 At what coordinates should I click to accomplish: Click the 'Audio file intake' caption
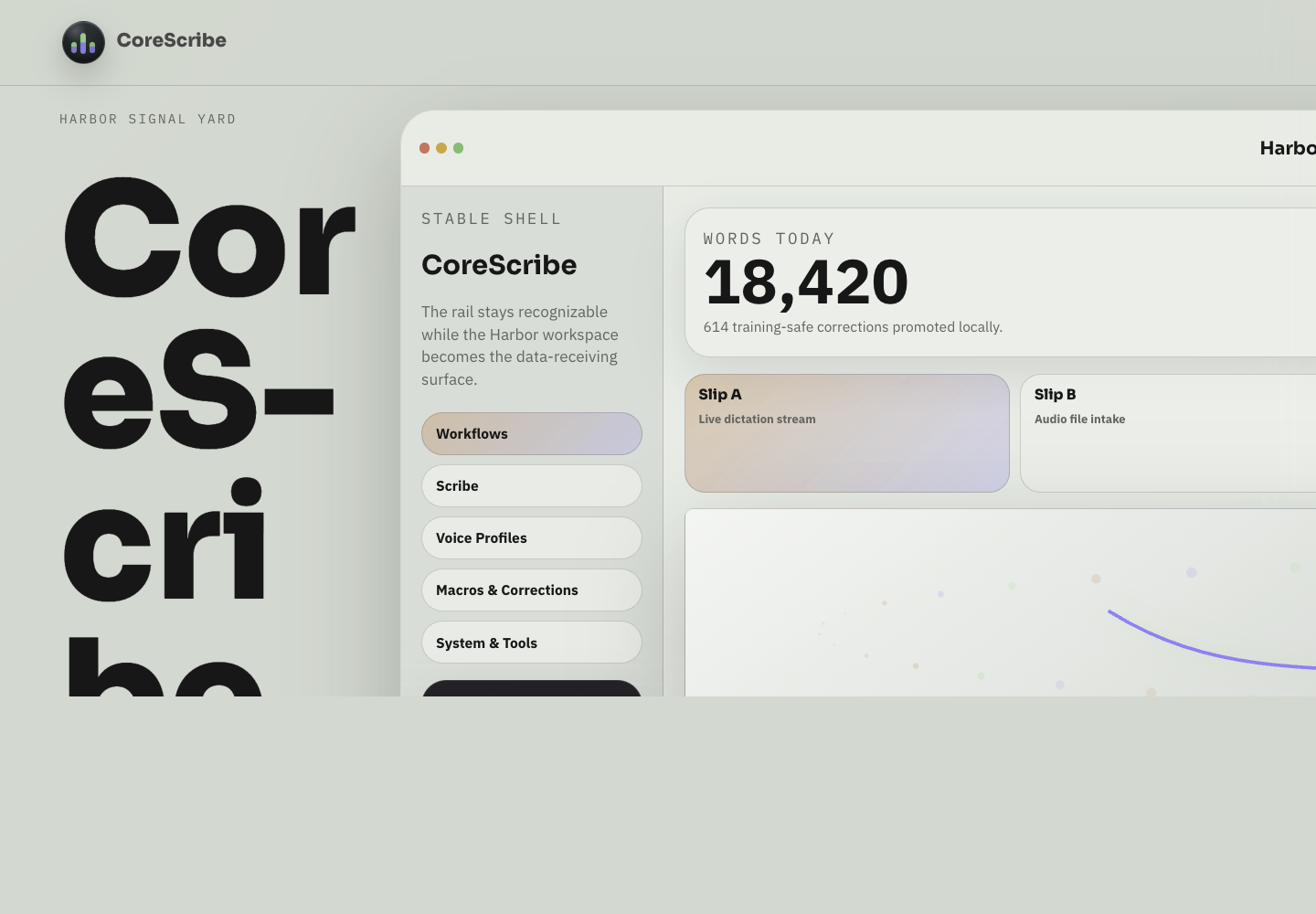pos(1079,420)
